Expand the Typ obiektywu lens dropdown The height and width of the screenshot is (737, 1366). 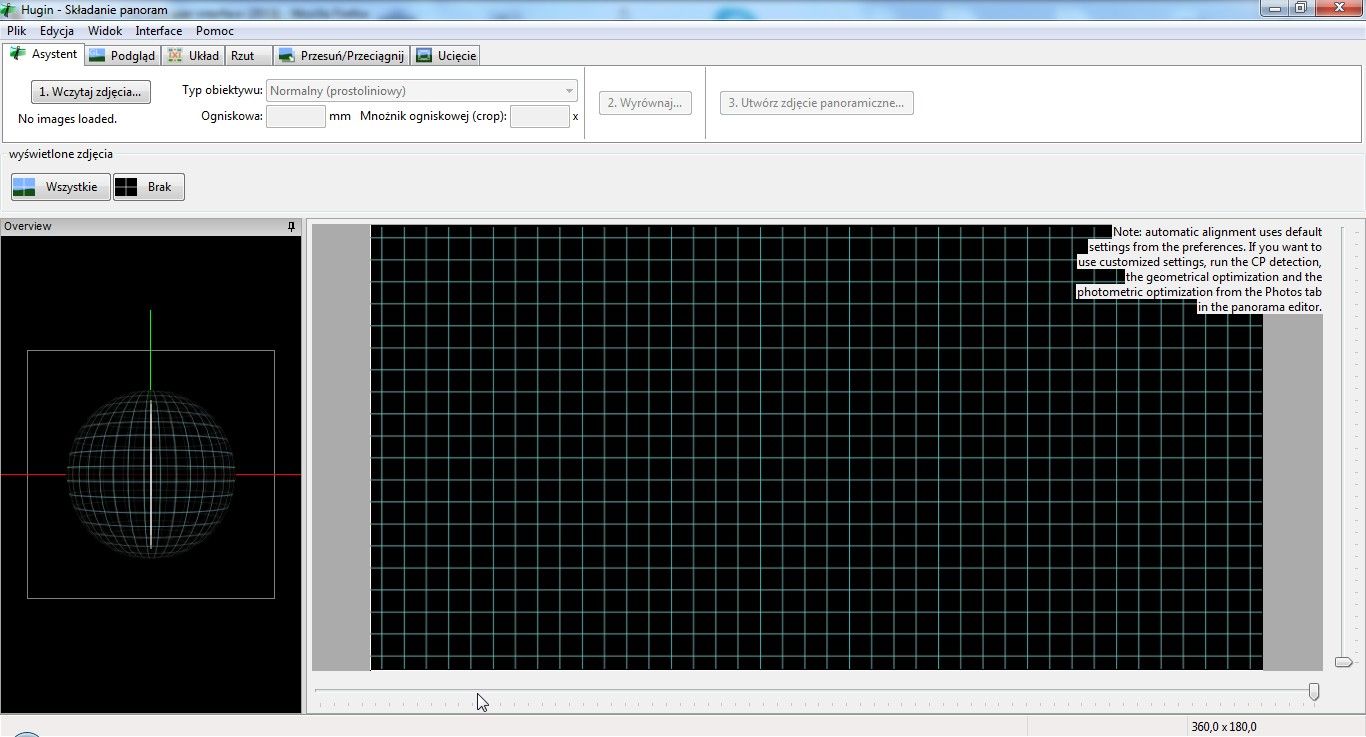tap(422, 91)
